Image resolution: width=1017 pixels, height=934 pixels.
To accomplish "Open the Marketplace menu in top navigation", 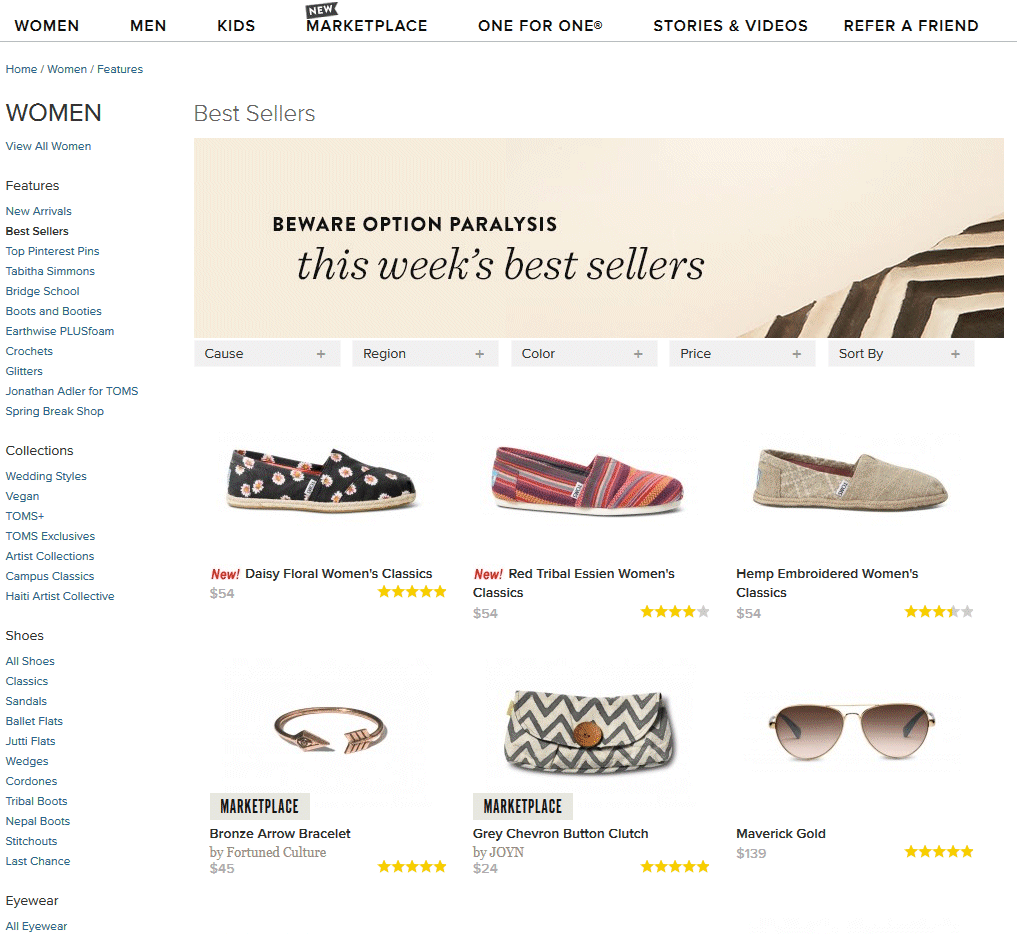I will pos(366,26).
